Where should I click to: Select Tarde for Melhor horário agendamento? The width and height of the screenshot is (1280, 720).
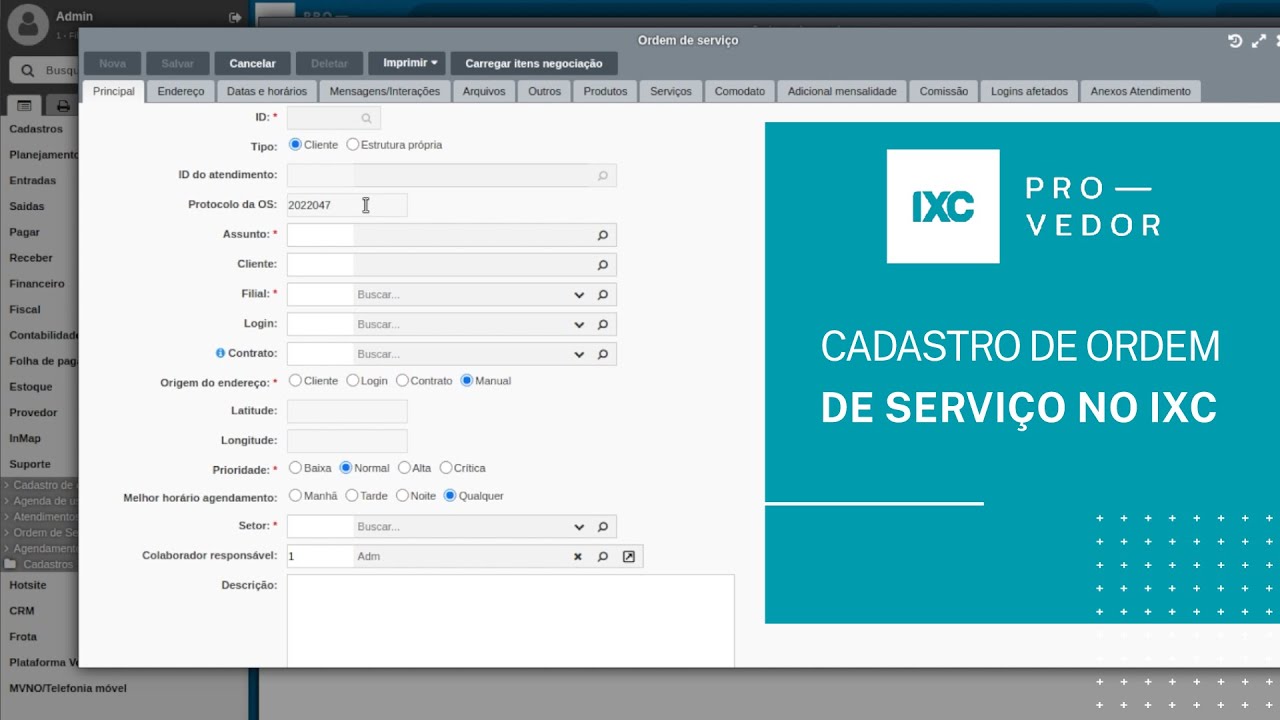pyautogui.click(x=352, y=495)
